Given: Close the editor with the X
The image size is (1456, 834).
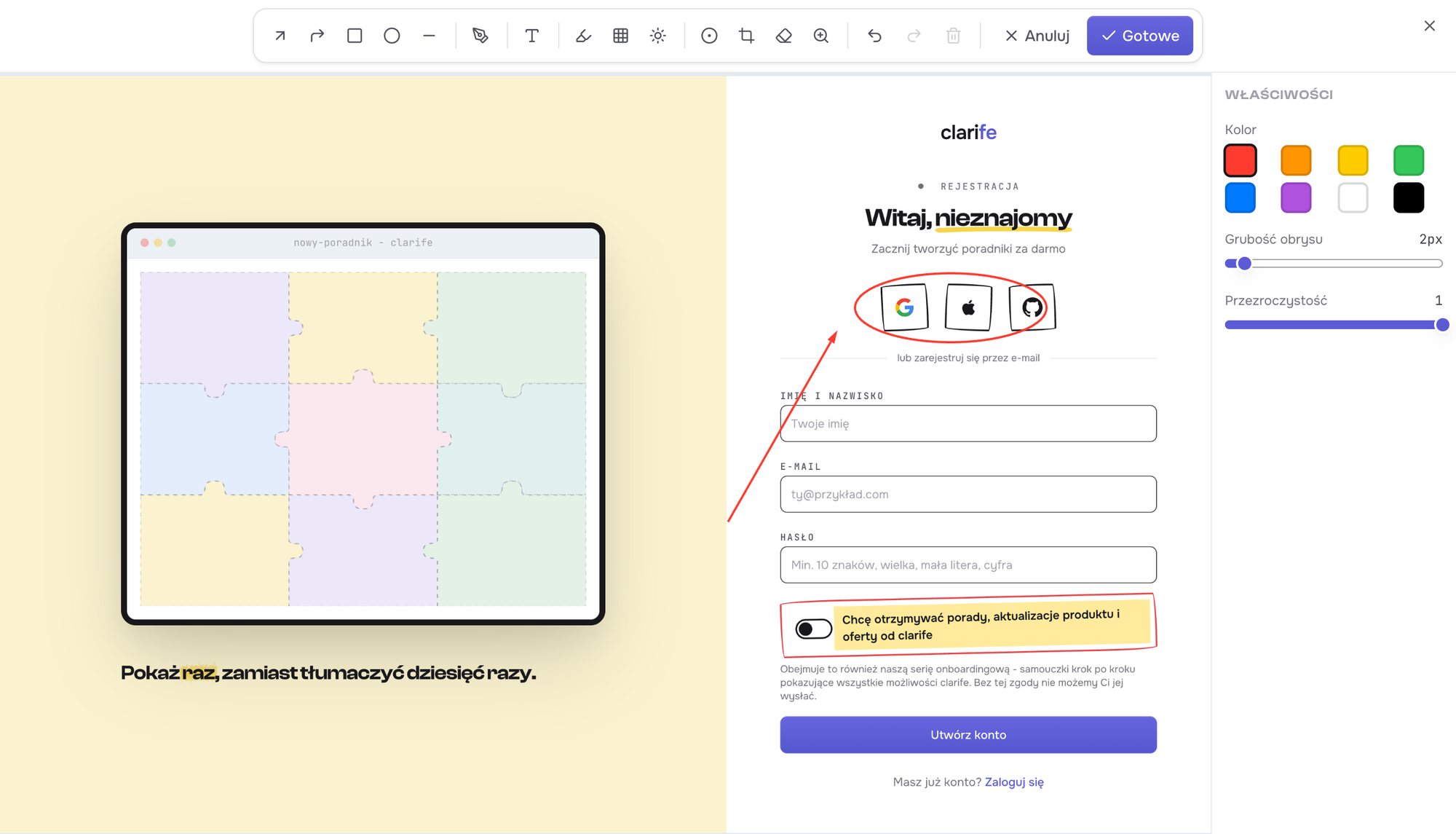Looking at the screenshot, I should coord(1430,26).
